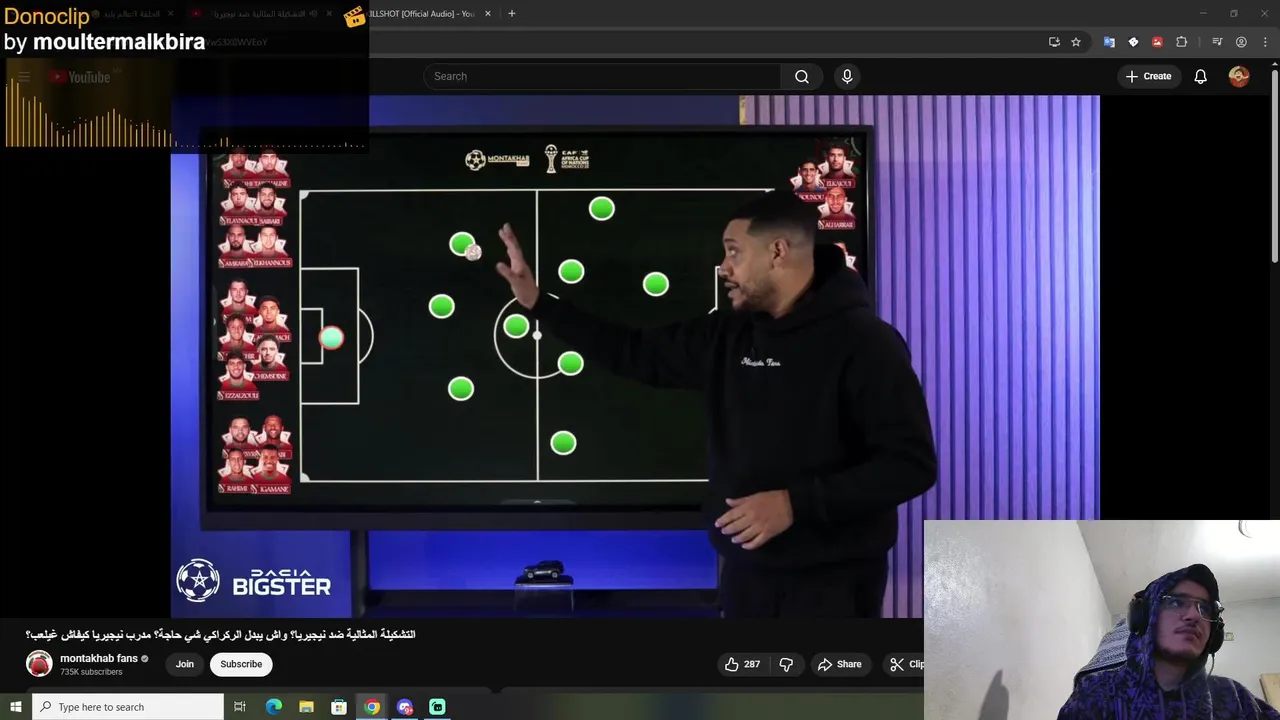Dislike the video with thumbs-down

786,664
